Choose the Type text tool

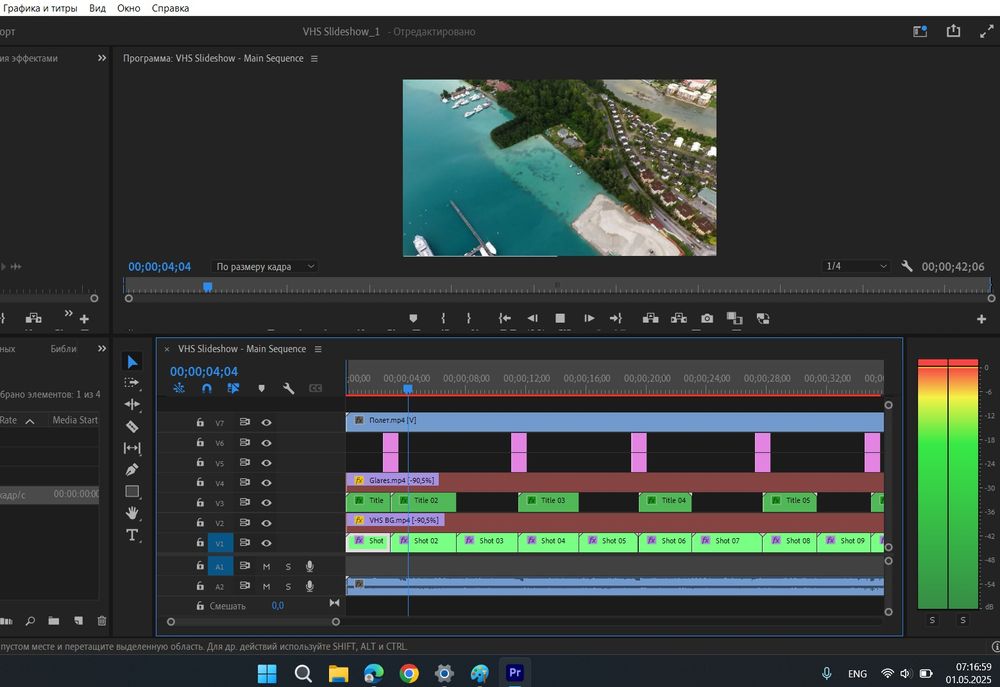[x=132, y=535]
